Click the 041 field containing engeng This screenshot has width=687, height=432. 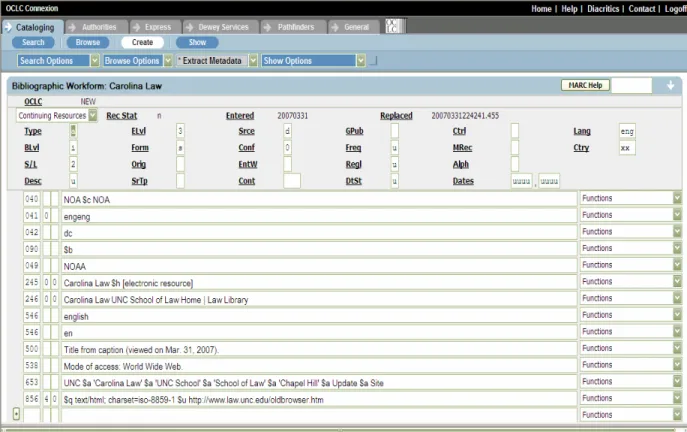319,216
